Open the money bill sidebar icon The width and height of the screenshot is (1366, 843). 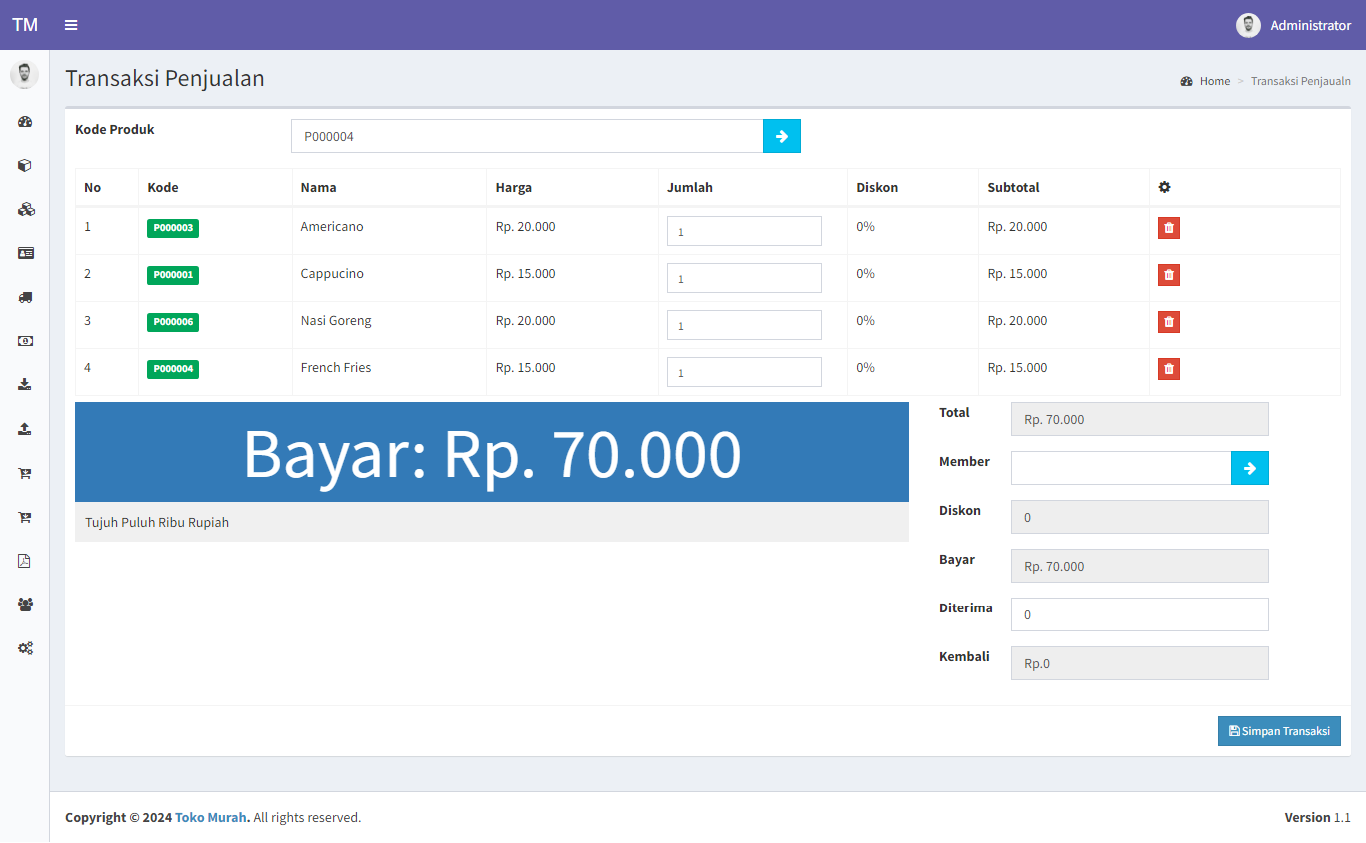coord(25,341)
